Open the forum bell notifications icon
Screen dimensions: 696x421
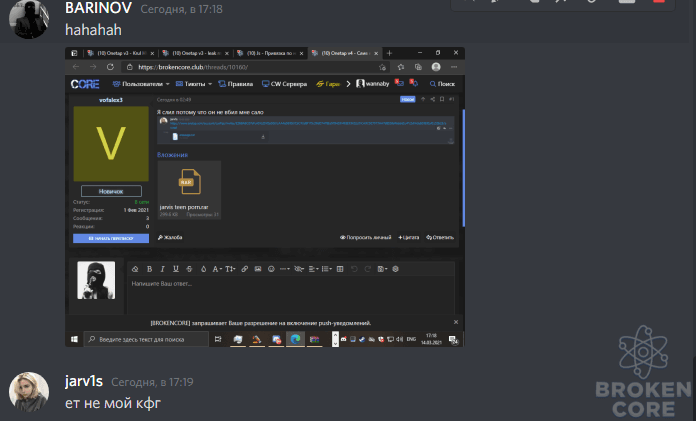414,83
